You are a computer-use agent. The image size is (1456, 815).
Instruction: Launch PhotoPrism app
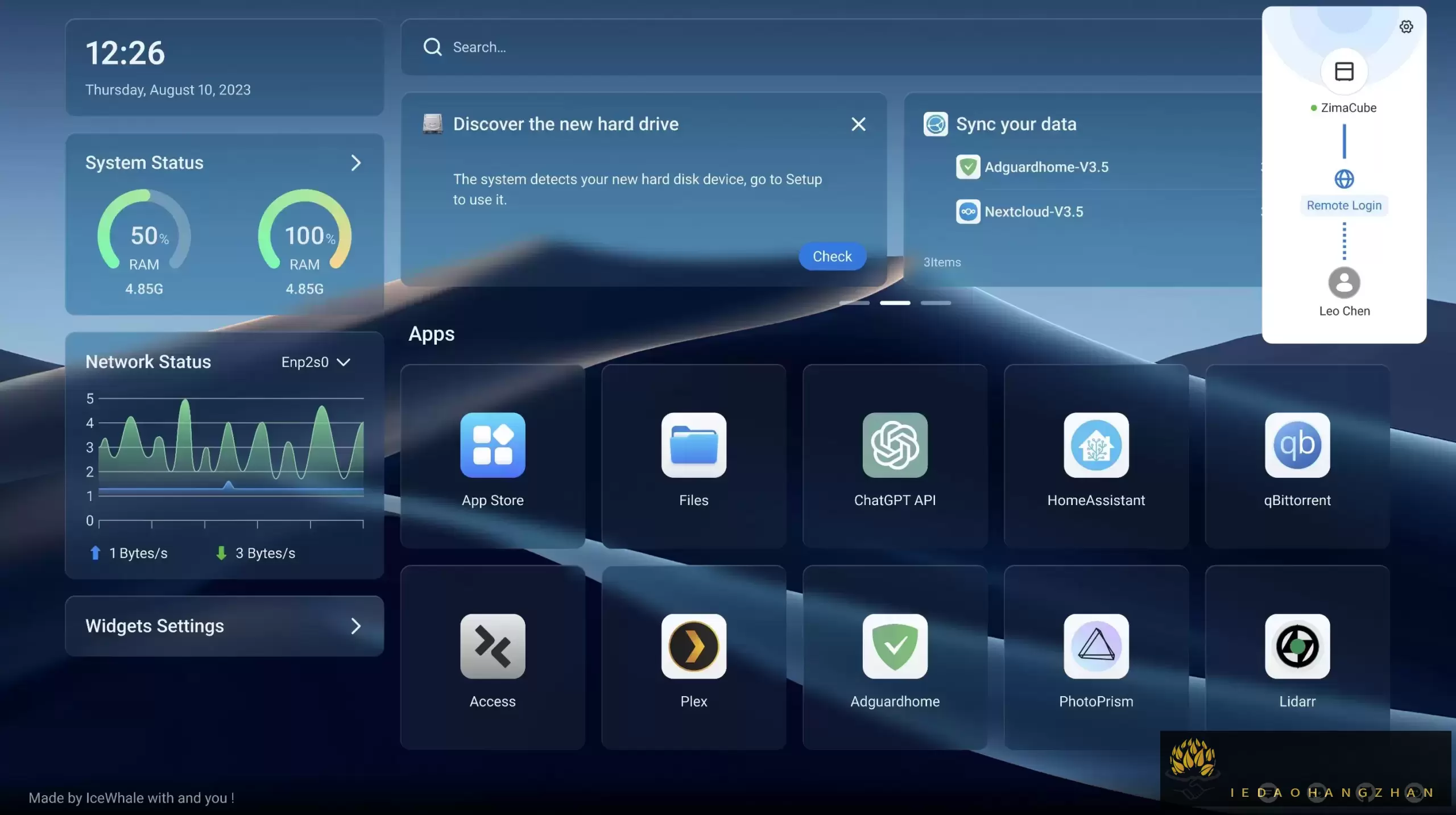pos(1096,646)
